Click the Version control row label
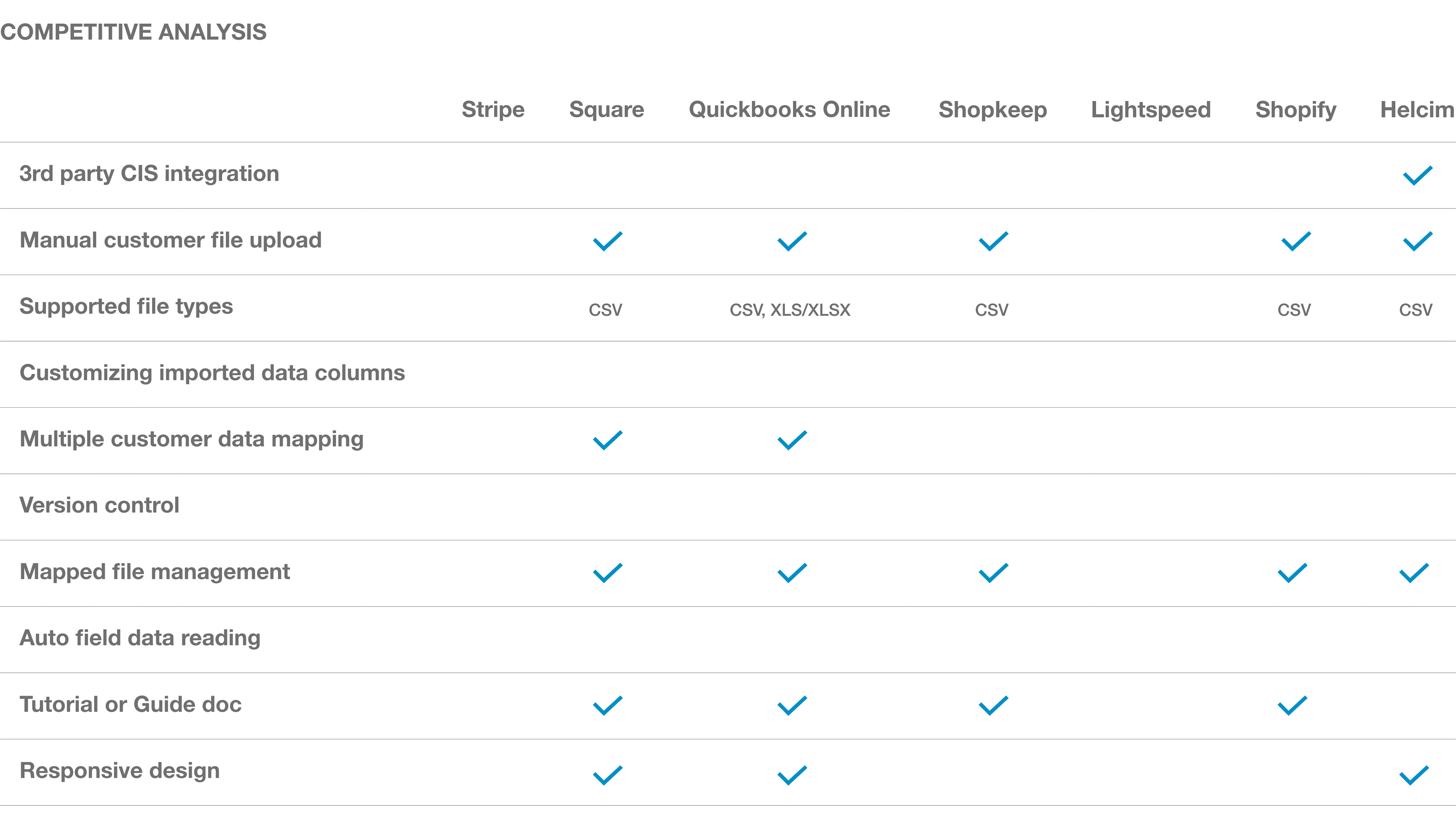 pyautogui.click(x=99, y=505)
